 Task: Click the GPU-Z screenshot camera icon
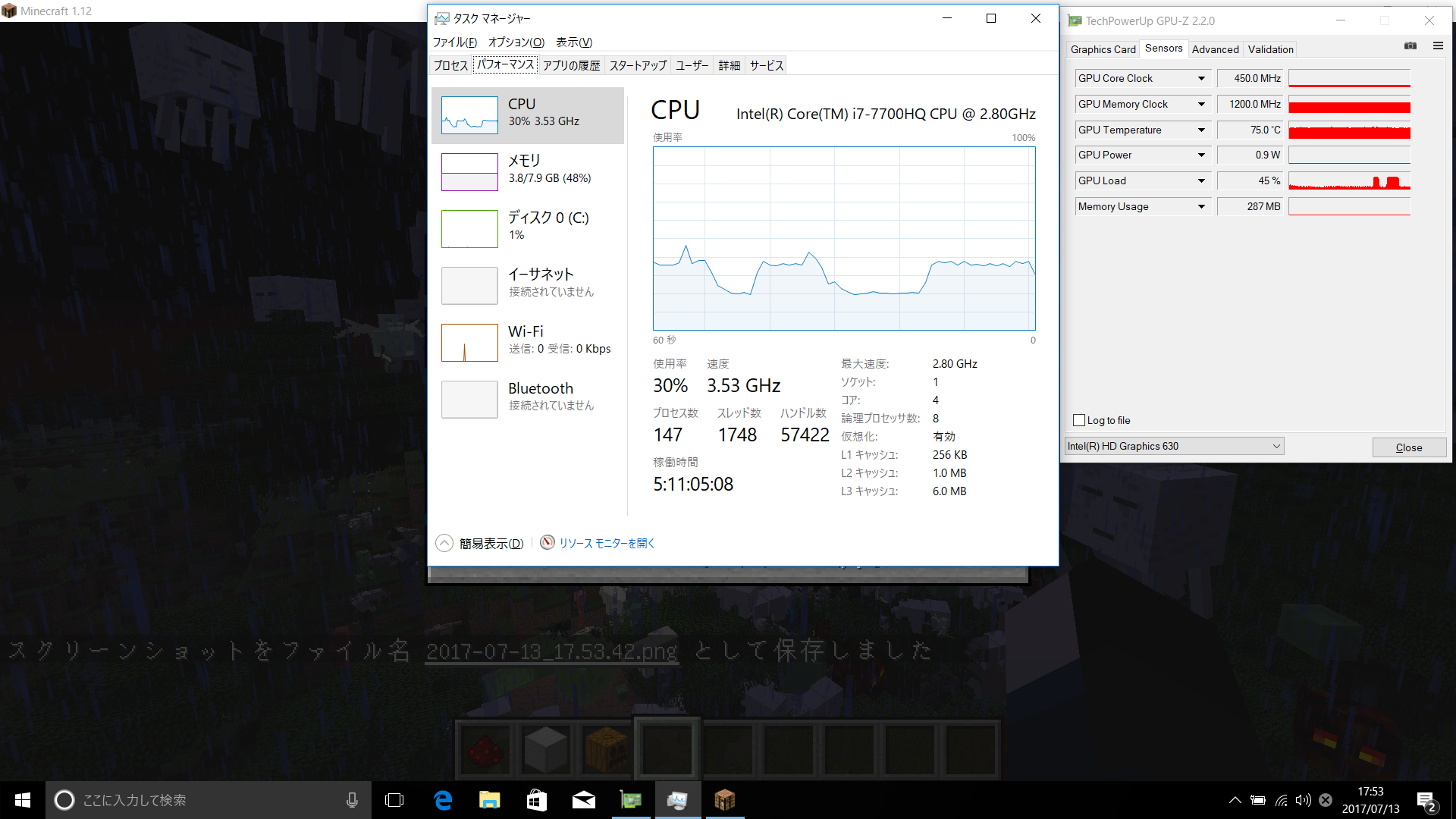pyautogui.click(x=1410, y=46)
